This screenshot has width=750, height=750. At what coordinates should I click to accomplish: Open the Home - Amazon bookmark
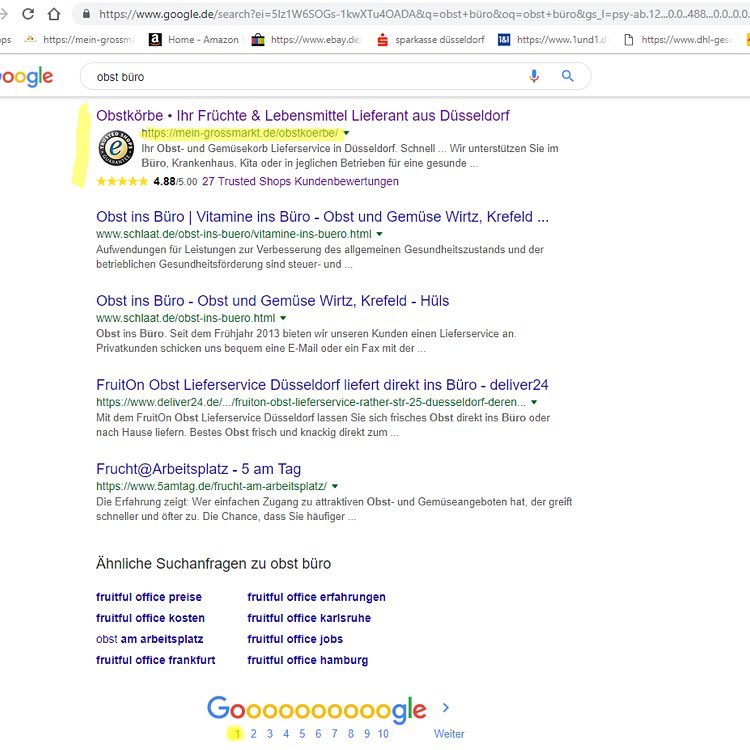(193, 40)
